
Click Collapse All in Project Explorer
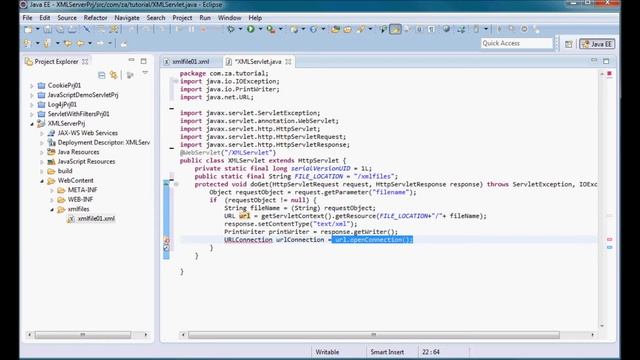pyautogui.click(x=102, y=75)
